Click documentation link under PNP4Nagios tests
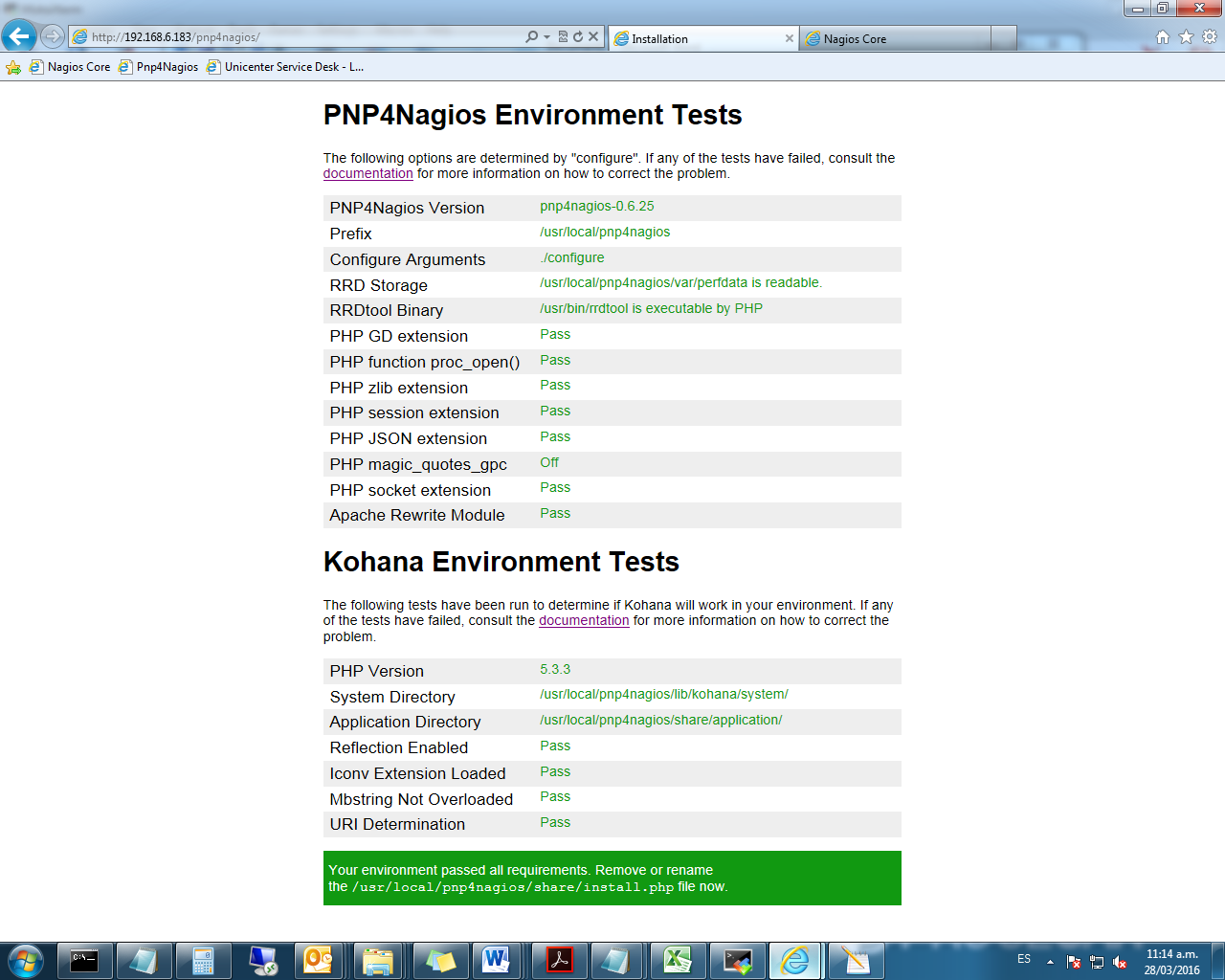 [367, 174]
